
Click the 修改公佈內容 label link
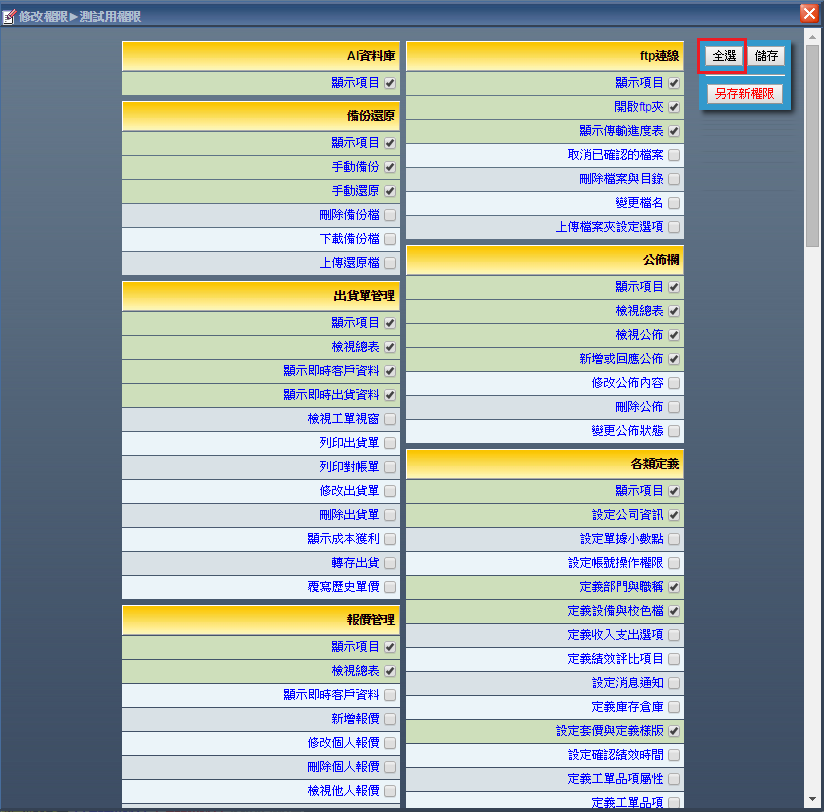[627, 383]
